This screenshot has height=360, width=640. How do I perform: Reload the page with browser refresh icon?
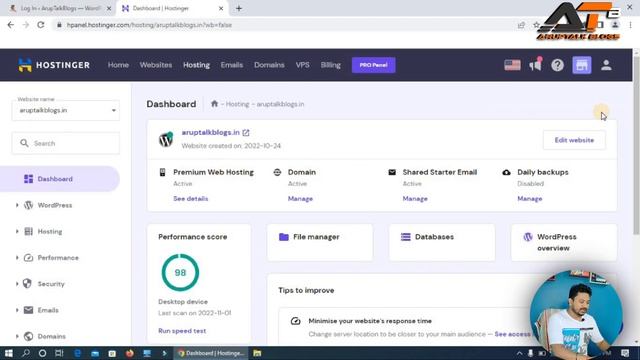41,25
